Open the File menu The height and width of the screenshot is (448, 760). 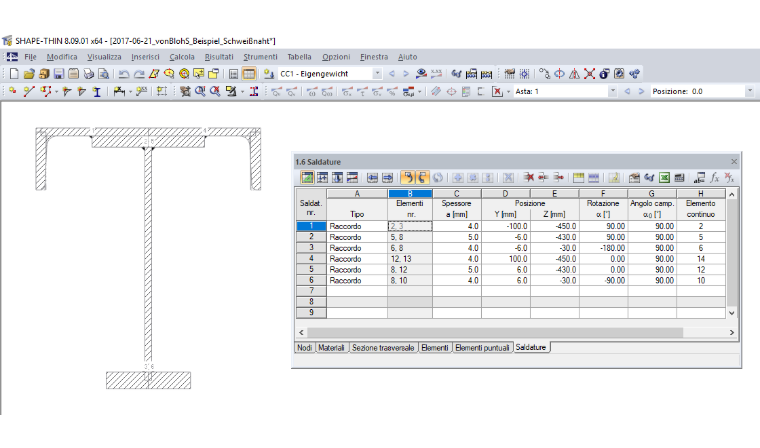click(31, 57)
